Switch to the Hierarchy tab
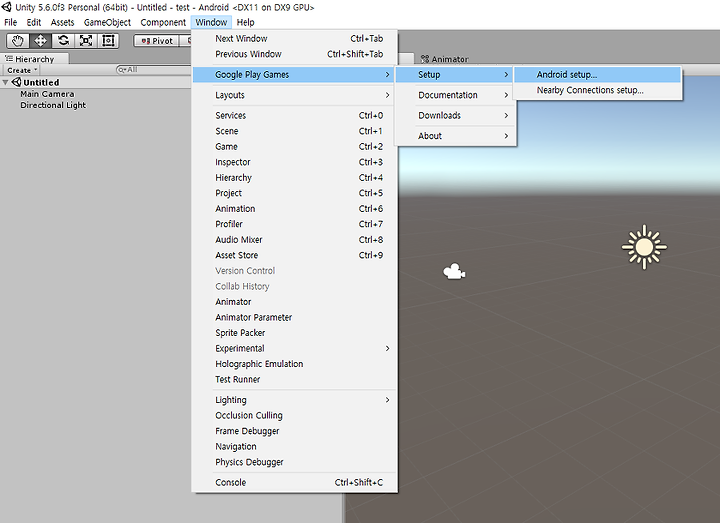Screen dimensions: 720x523 [x=35, y=59]
